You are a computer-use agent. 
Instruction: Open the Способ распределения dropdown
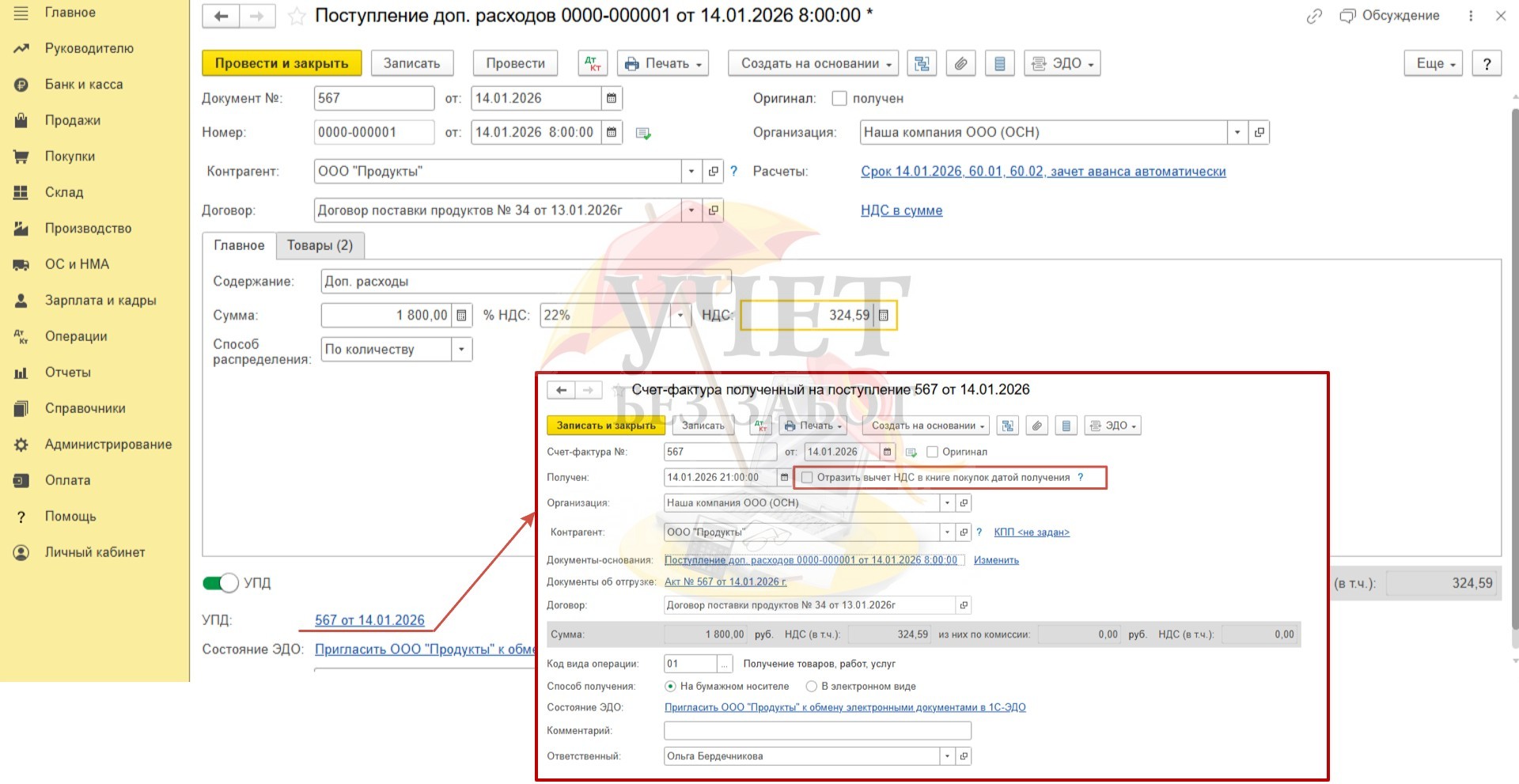[462, 349]
